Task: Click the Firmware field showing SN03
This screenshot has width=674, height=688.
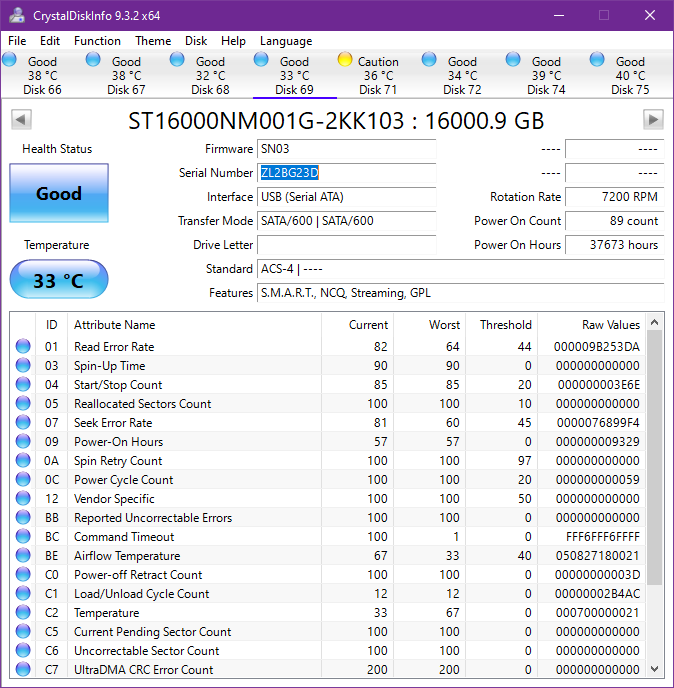Action: pyautogui.click(x=346, y=149)
